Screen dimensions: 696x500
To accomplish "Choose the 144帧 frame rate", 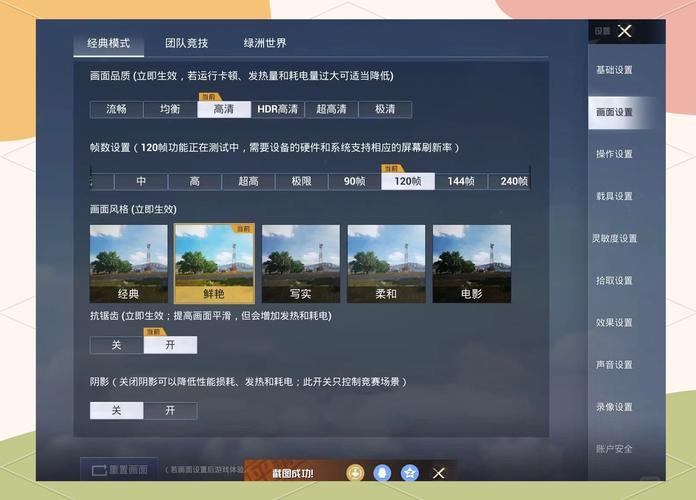I will (x=461, y=181).
